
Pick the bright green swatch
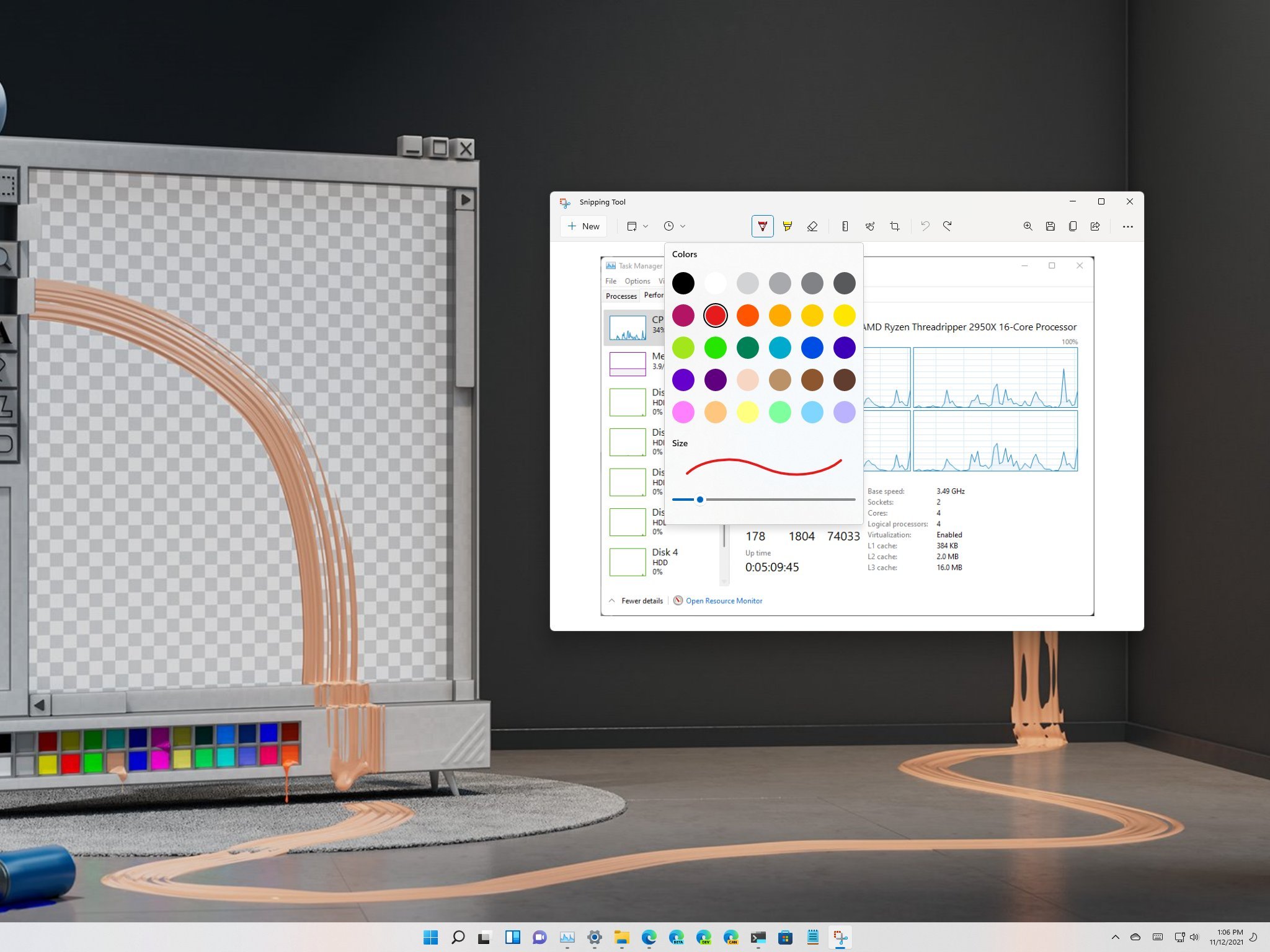tap(715, 348)
